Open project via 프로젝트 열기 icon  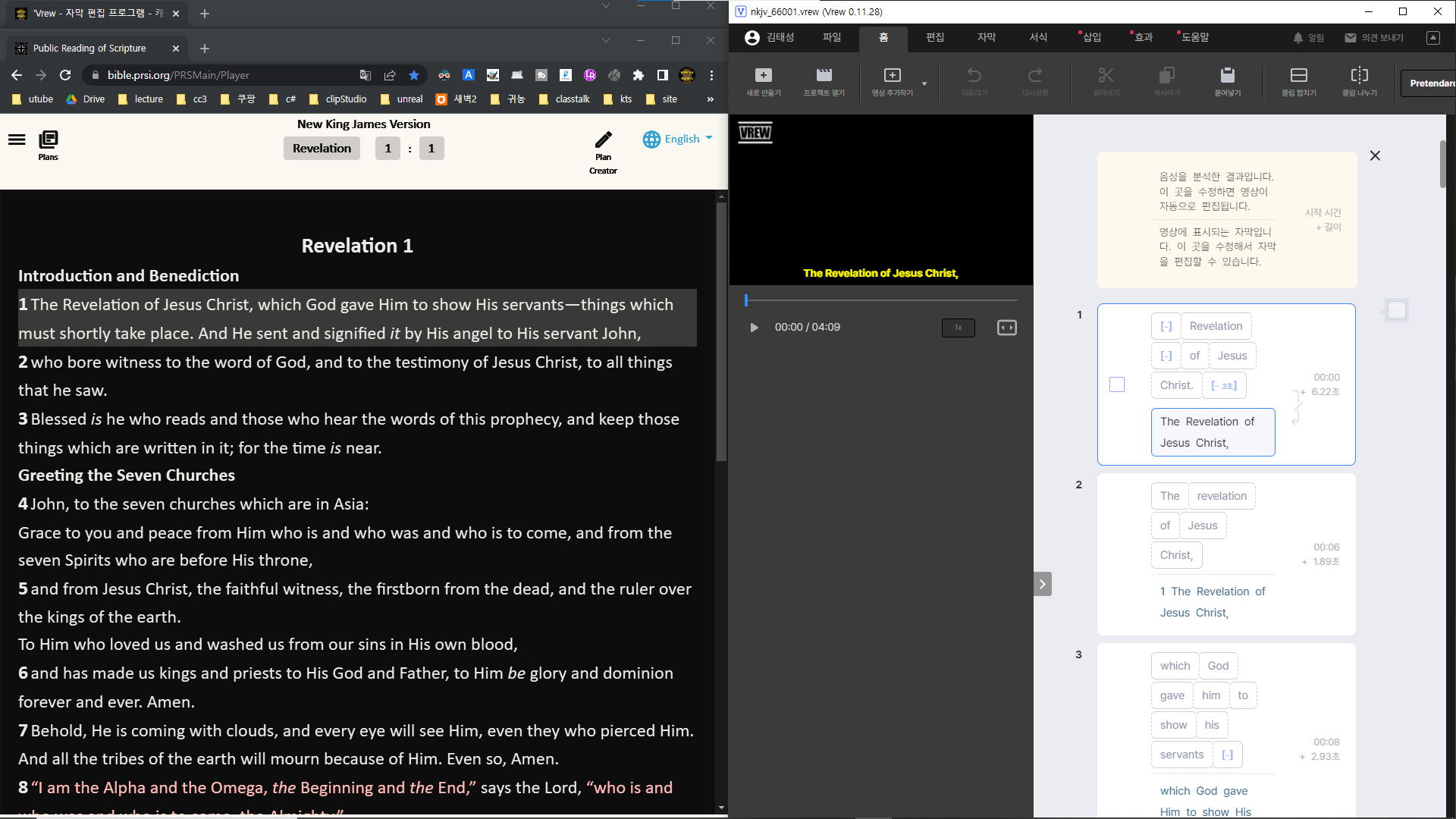[x=824, y=76]
